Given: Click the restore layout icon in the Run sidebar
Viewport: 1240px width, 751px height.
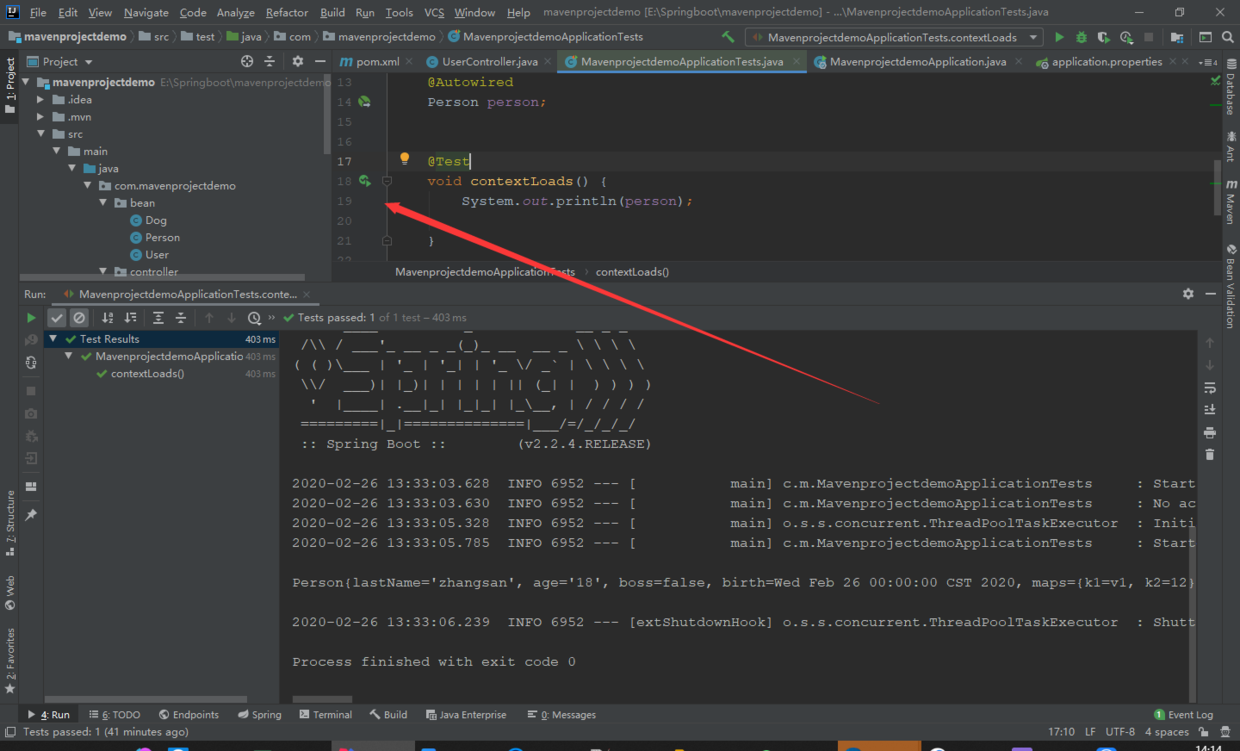Looking at the screenshot, I should (31, 487).
